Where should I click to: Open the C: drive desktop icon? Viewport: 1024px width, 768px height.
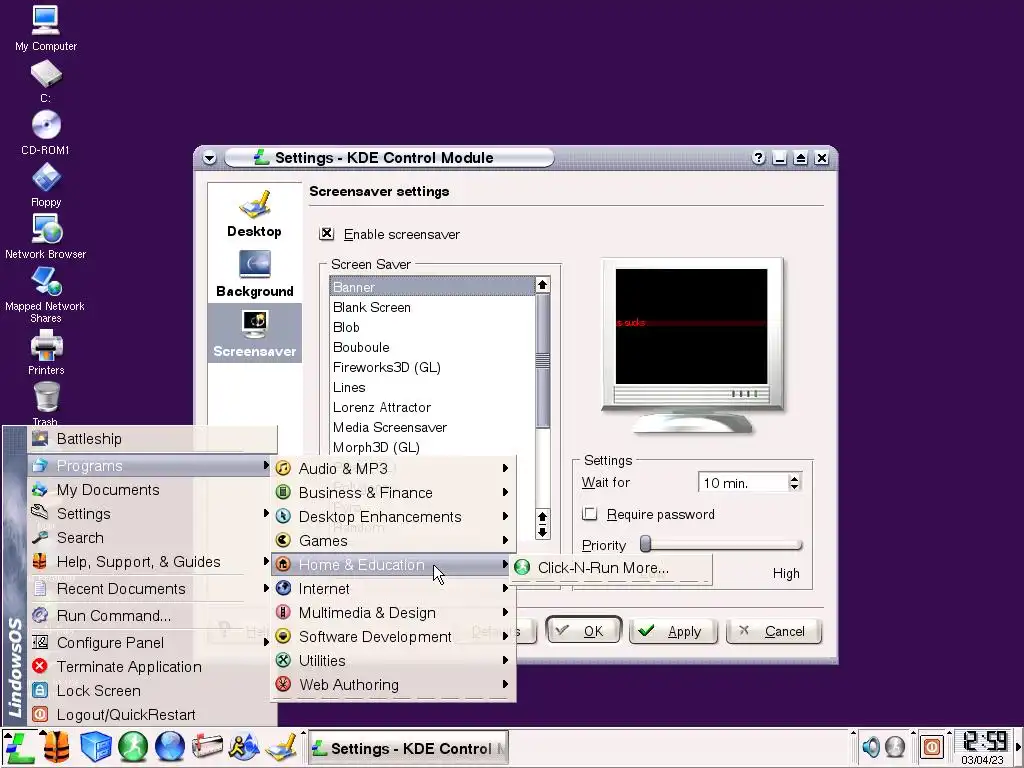coord(46,82)
